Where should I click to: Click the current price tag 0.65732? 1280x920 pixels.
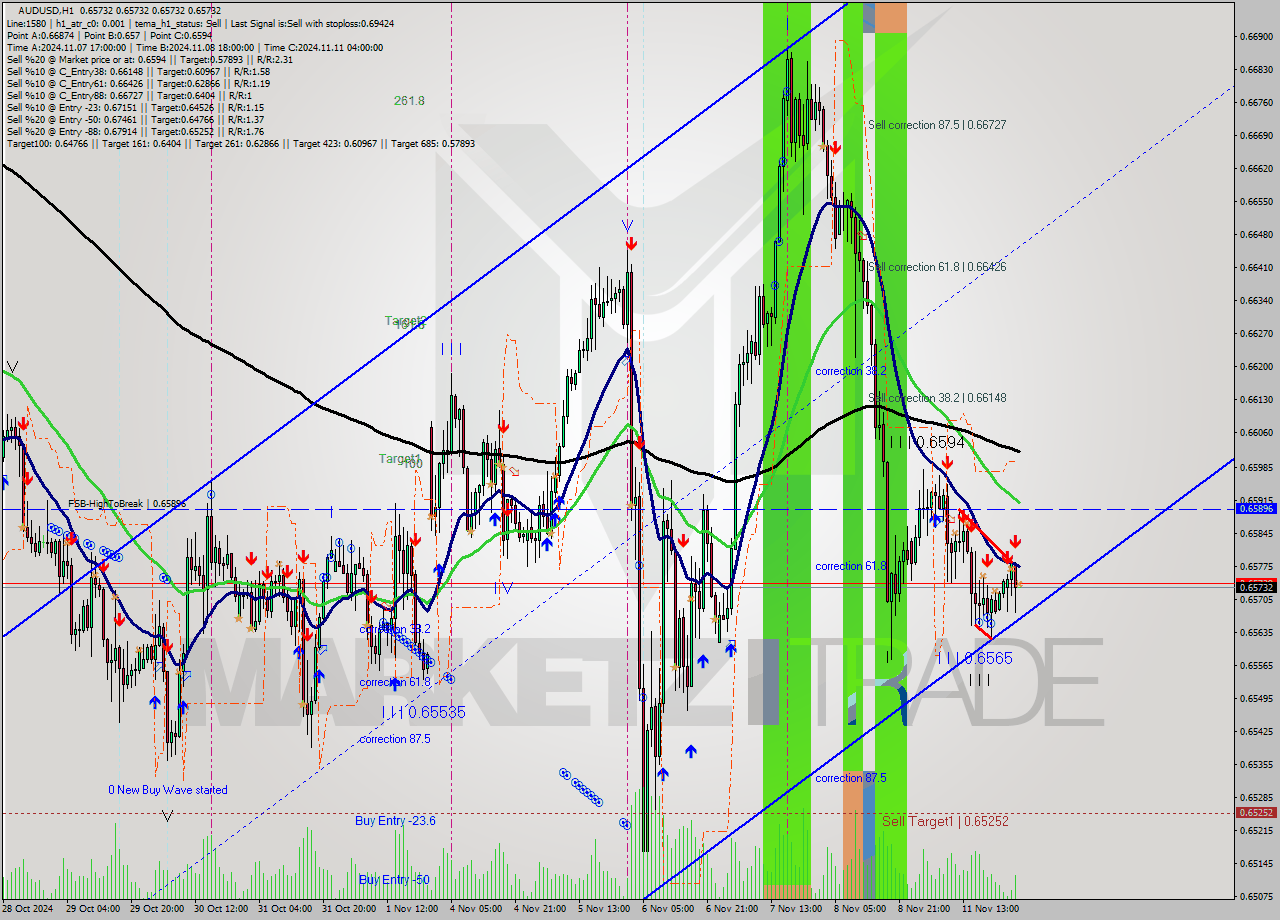coord(1256,587)
